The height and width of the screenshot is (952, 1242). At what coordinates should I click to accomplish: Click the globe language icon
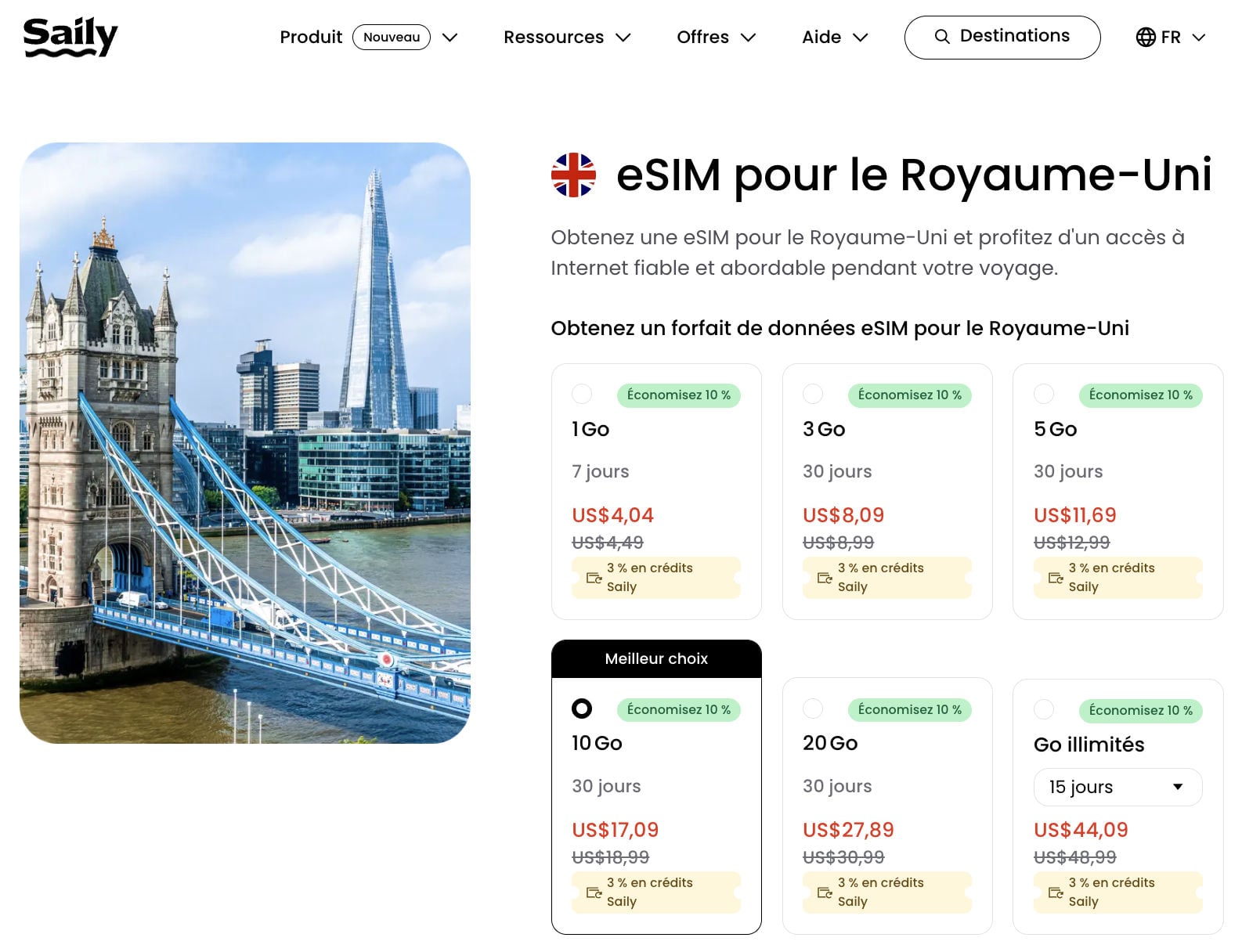point(1146,36)
